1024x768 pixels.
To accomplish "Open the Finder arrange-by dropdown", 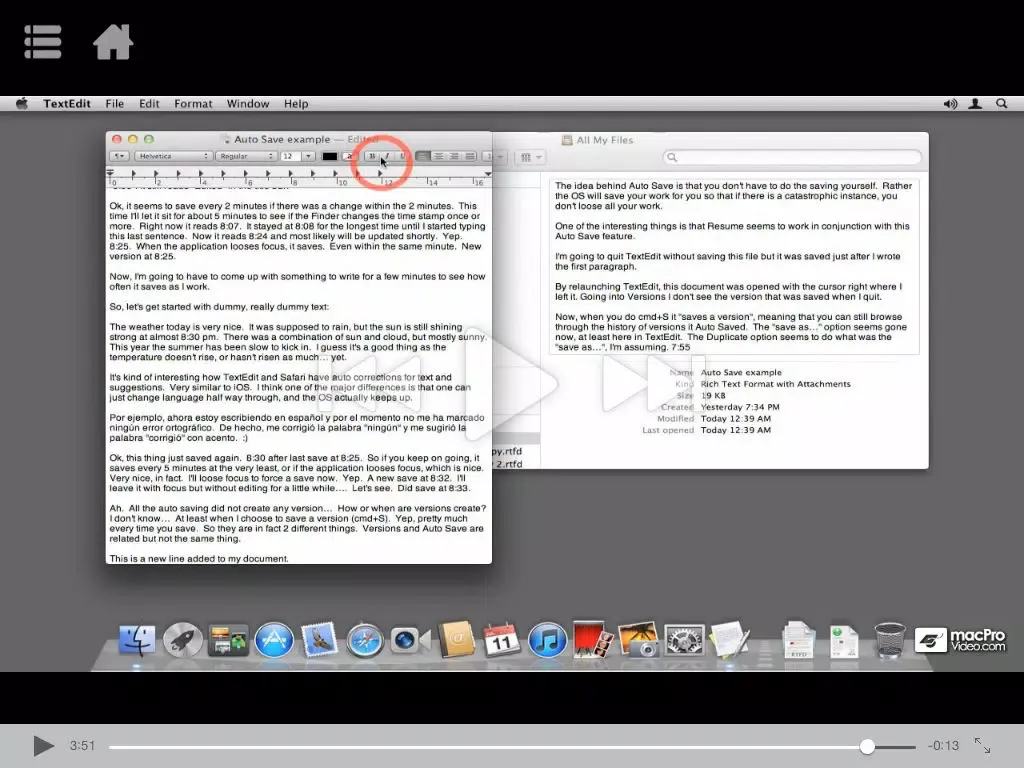I will [532, 157].
